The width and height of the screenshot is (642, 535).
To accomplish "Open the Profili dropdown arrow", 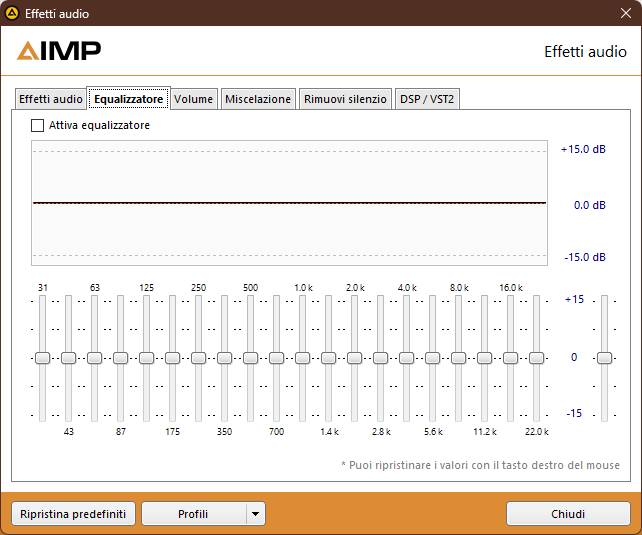I will pos(256,514).
